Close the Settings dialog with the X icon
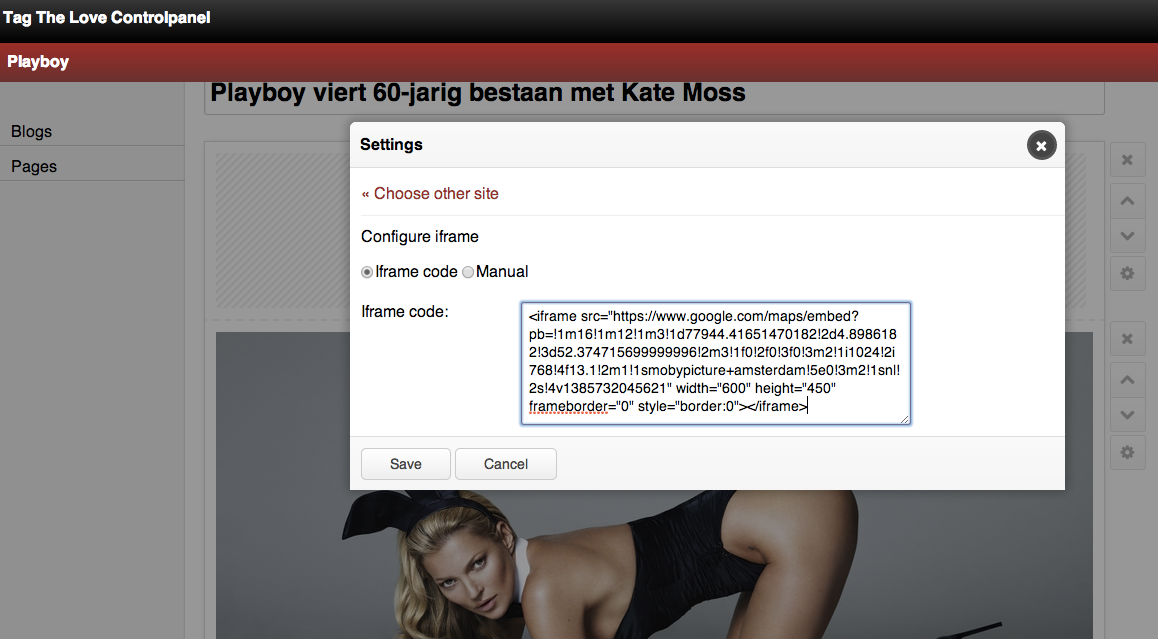This screenshot has width=1158, height=639. point(1041,146)
